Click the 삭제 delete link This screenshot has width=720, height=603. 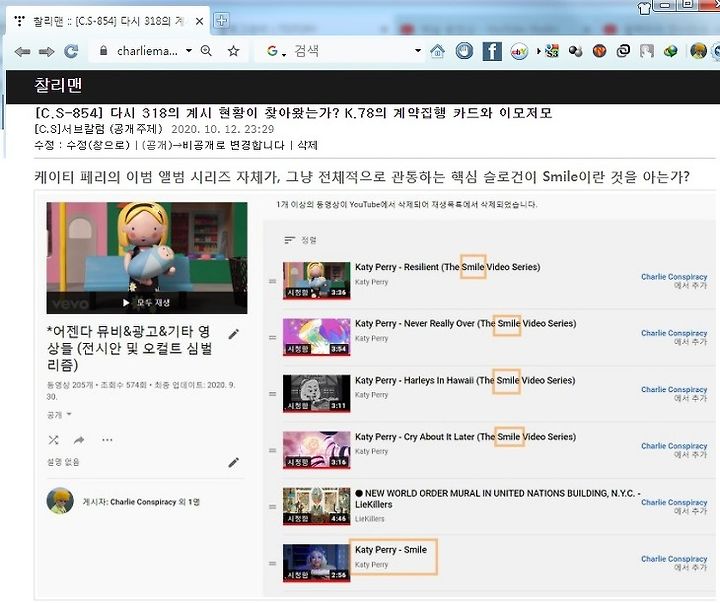307,146
